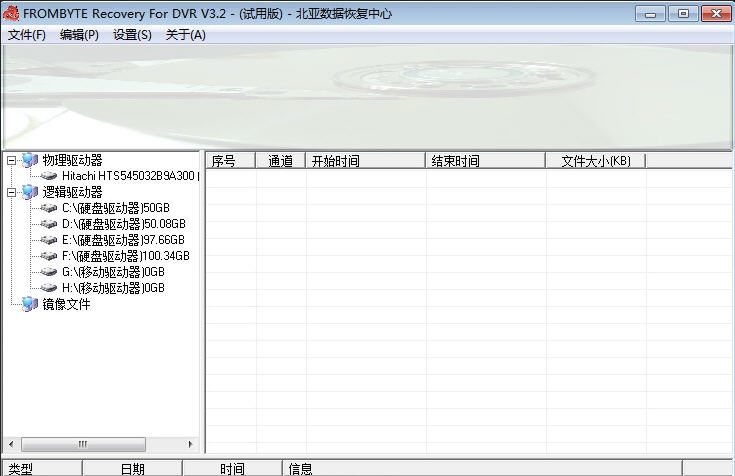Image resolution: width=735 pixels, height=476 pixels.
Task: Select F:\(硬盘驱动器)100.34GB entry
Action: (x=126, y=256)
